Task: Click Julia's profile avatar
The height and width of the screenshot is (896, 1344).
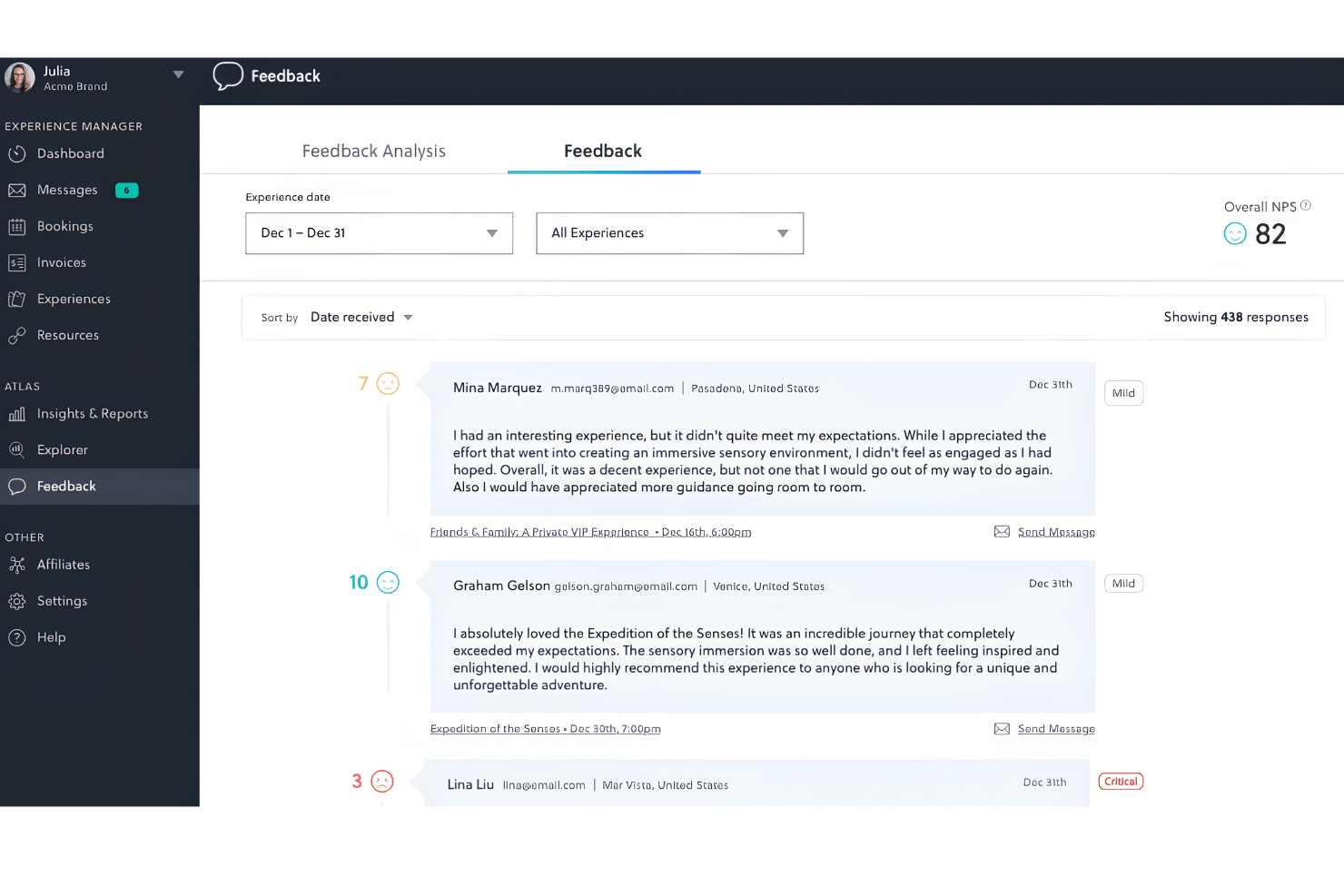Action: tap(20, 77)
